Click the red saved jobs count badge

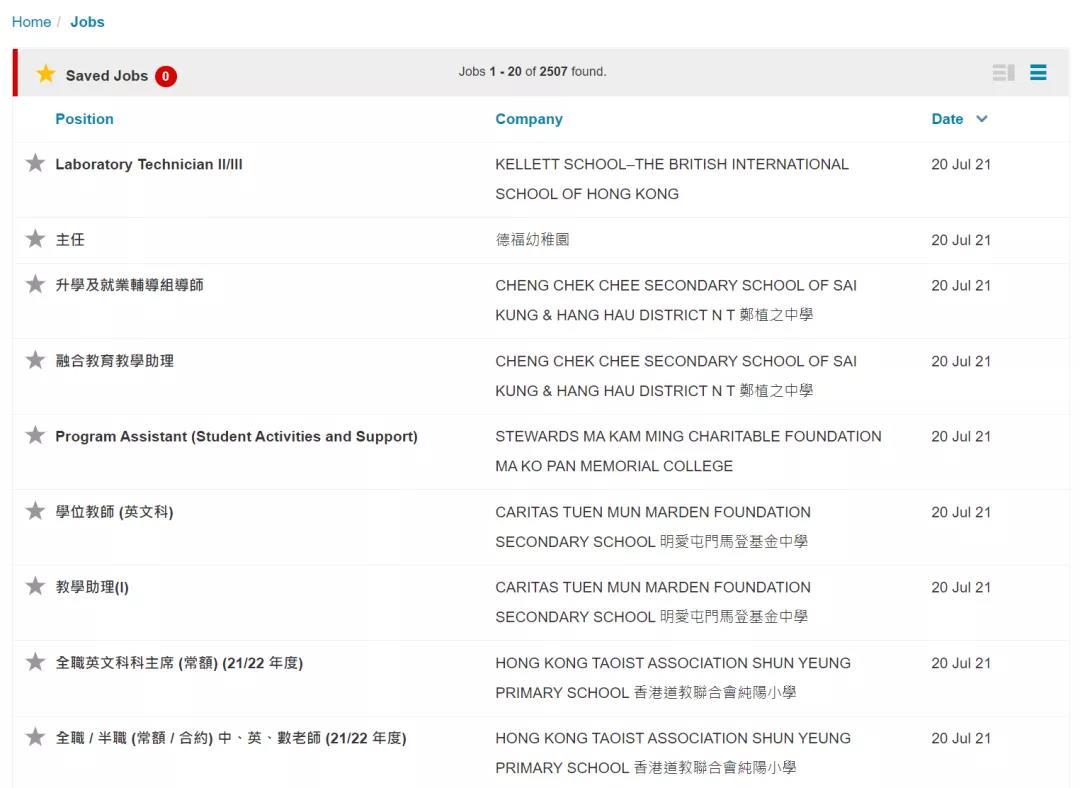click(166, 75)
